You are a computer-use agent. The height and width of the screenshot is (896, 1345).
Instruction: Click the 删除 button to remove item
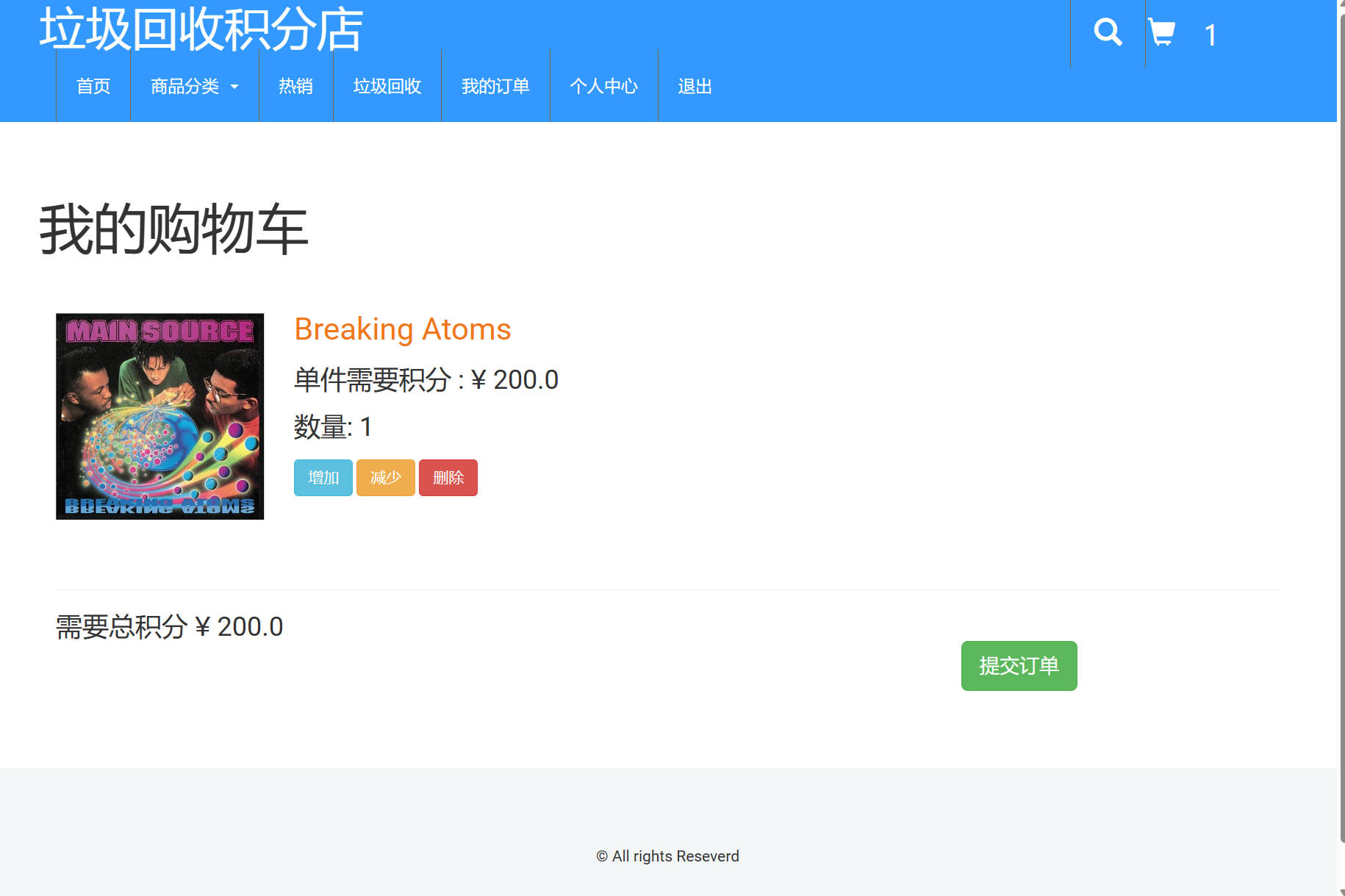point(448,477)
